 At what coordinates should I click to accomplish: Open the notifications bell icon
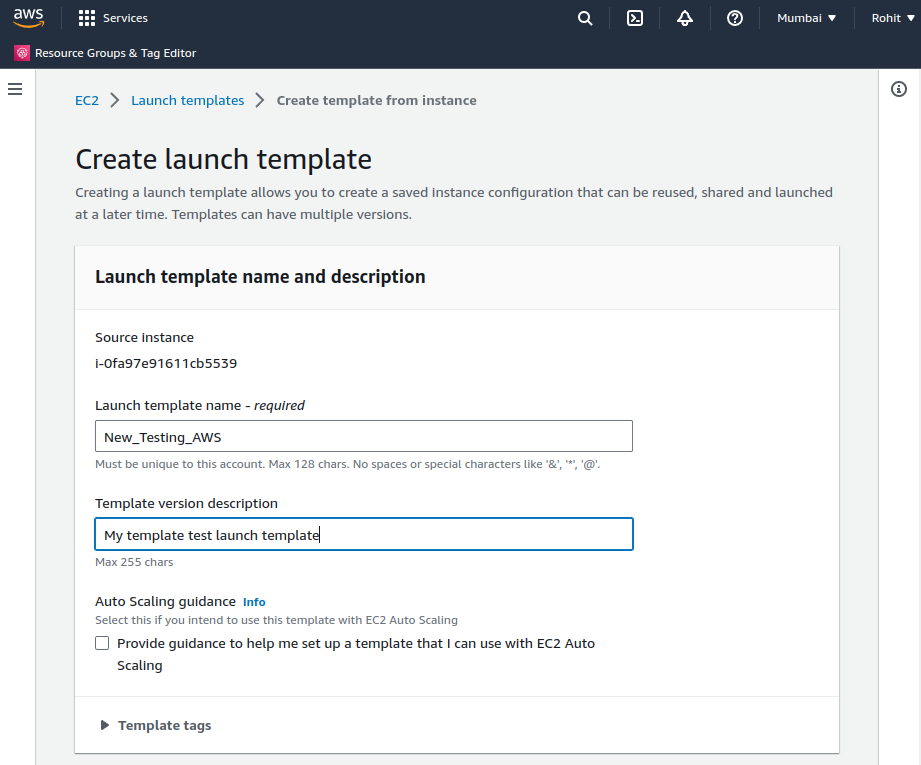685,18
